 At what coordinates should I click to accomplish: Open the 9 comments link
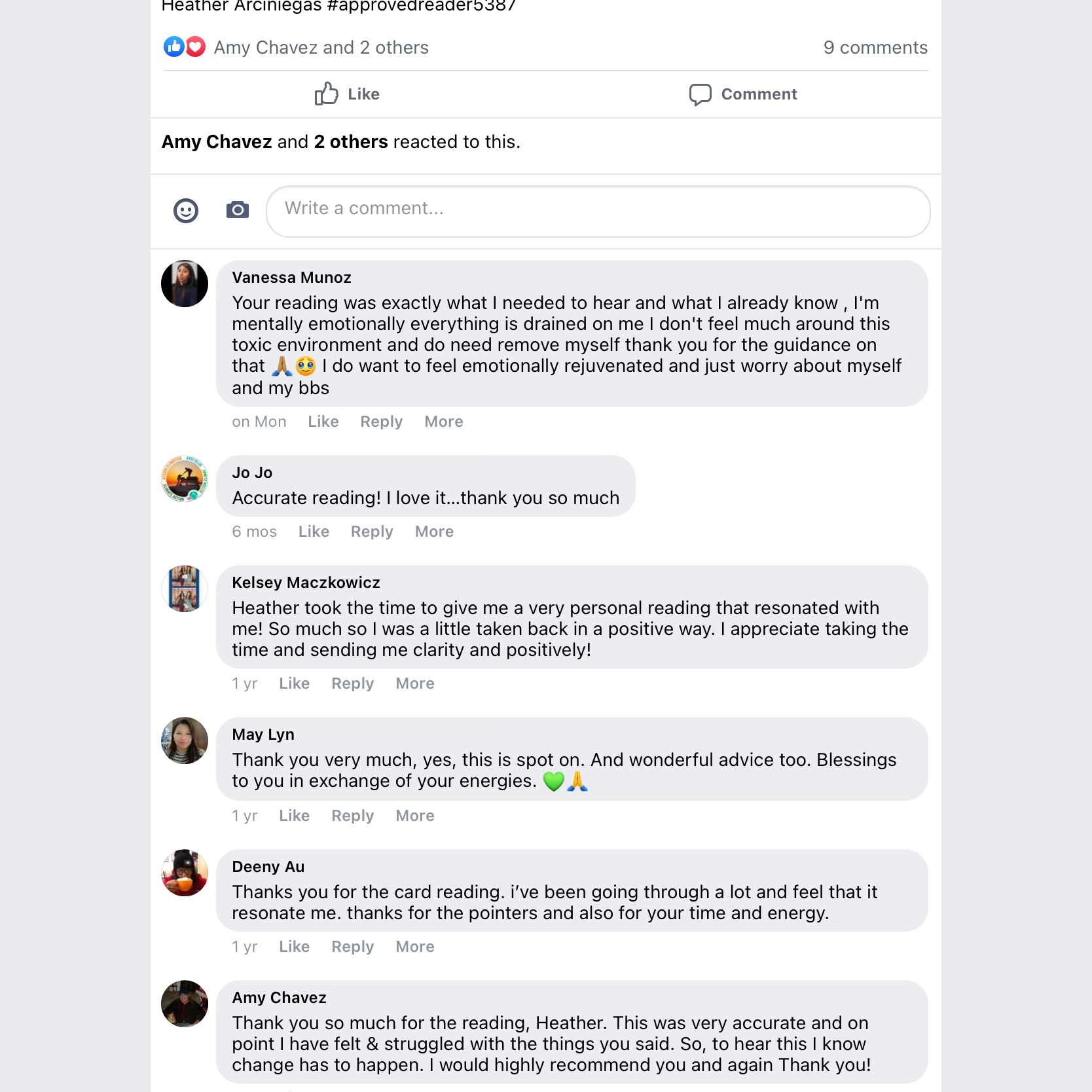(x=875, y=48)
